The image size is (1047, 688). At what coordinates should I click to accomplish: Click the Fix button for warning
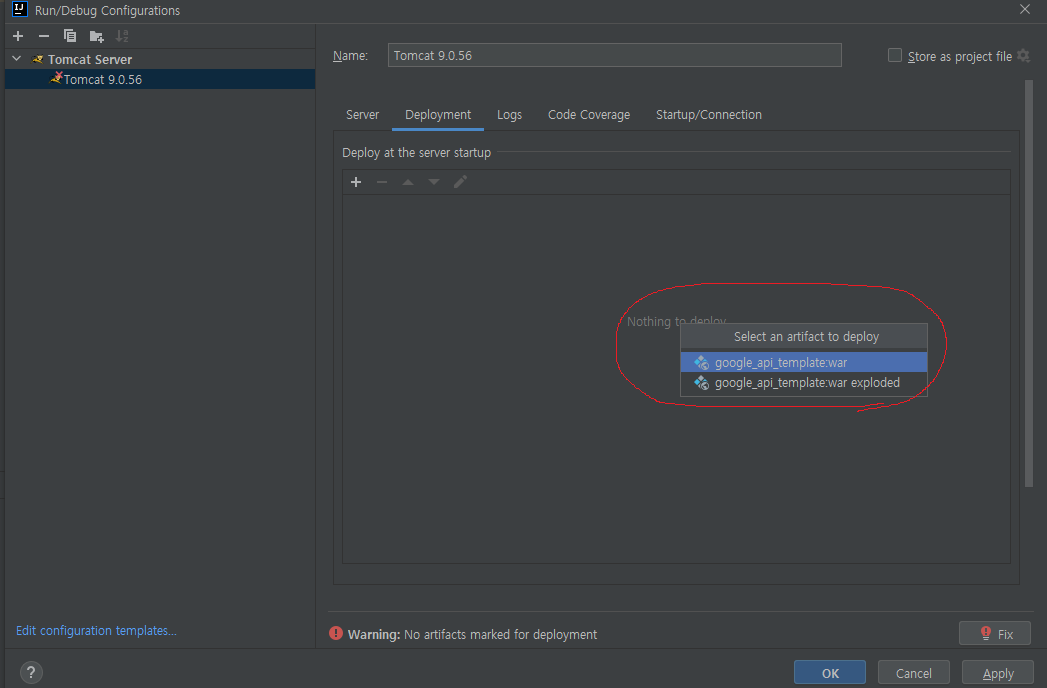click(x=995, y=634)
